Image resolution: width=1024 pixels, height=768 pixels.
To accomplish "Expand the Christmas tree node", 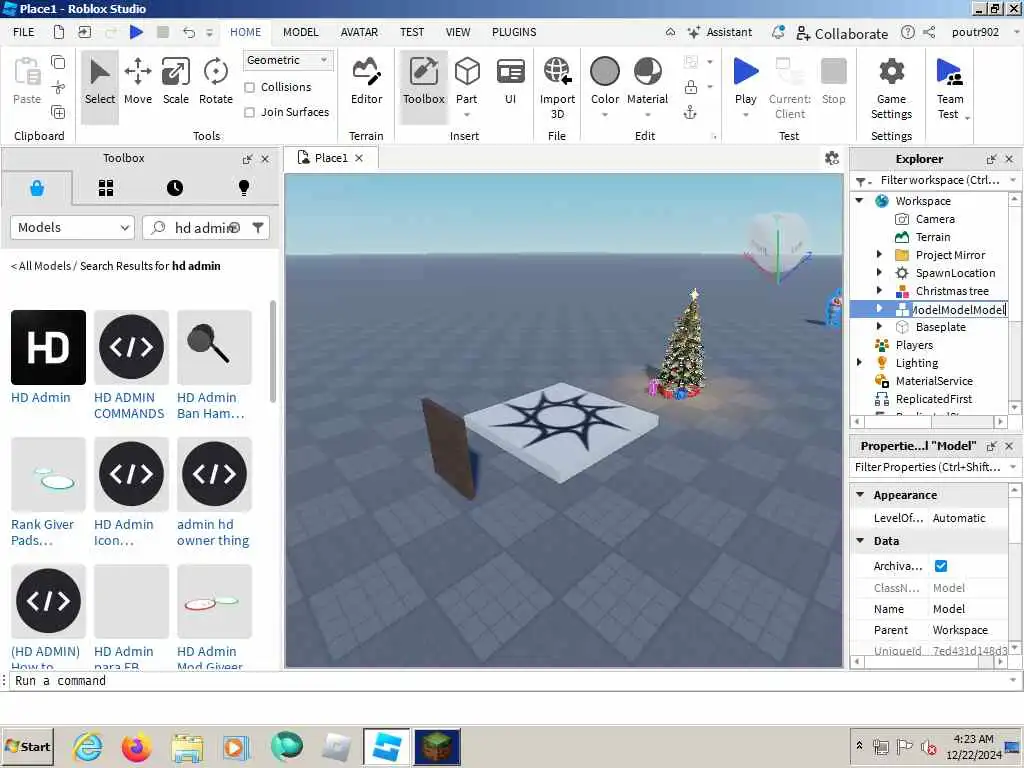I will point(879,291).
